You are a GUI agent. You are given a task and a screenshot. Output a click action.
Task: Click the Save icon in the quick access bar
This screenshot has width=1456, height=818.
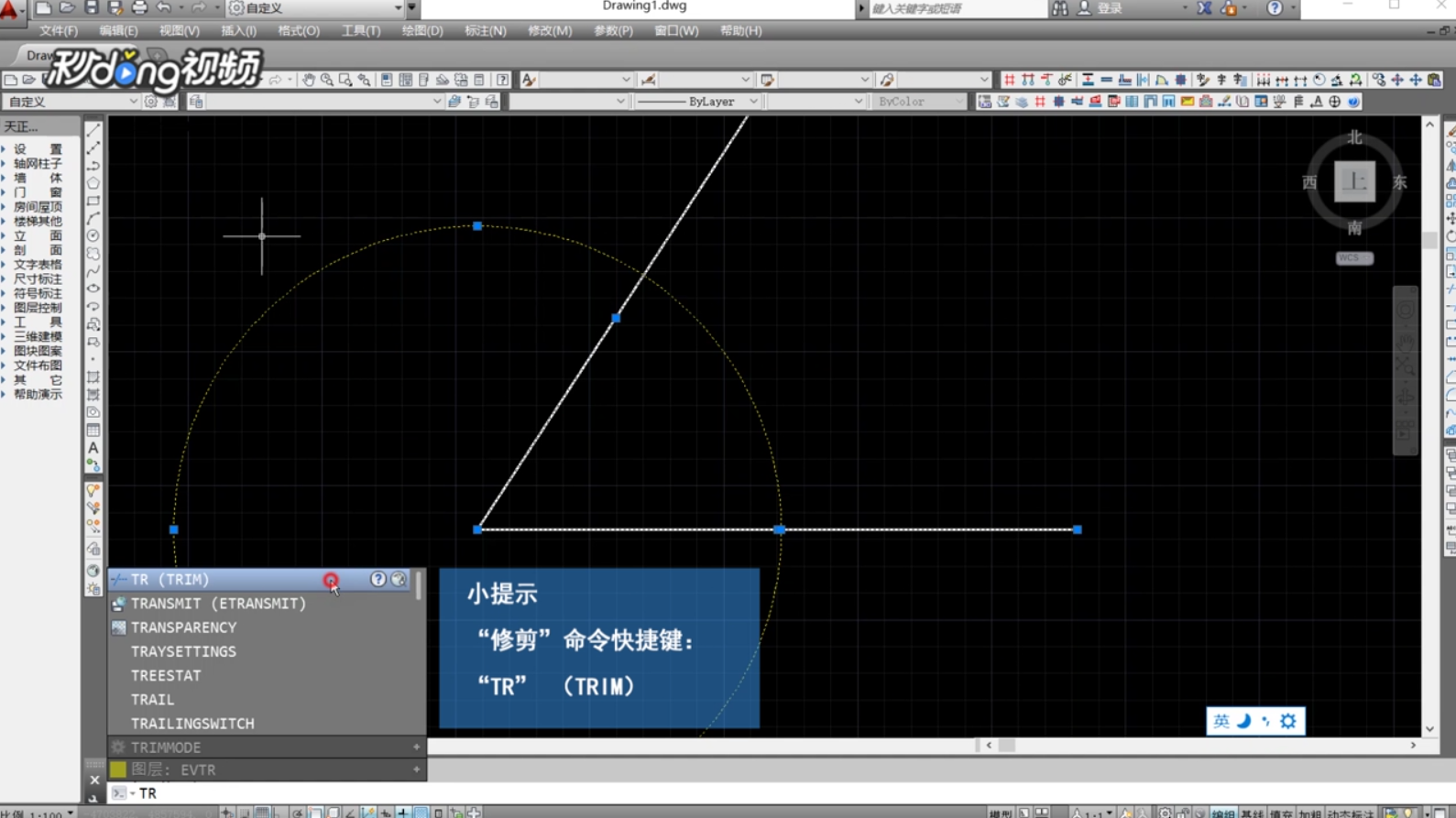[x=91, y=8]
